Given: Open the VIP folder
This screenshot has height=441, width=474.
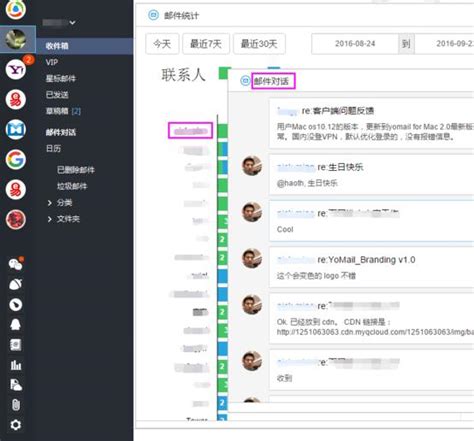Looking at the screenshot, I should (52, 62).
